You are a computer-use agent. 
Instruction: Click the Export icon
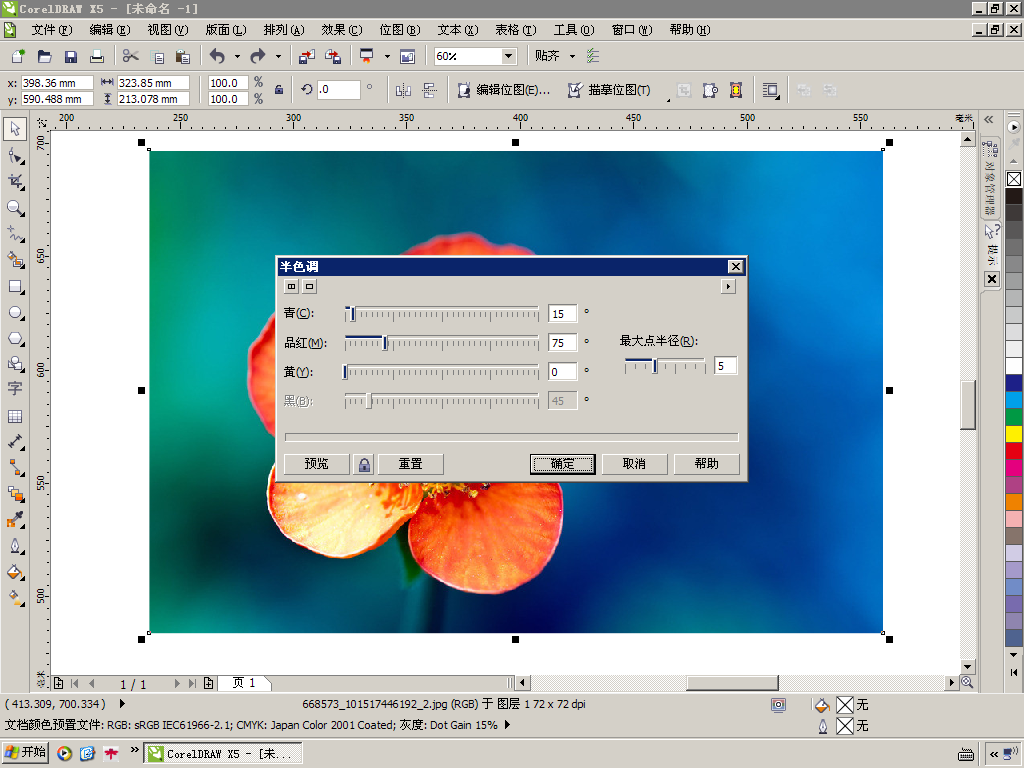tap(333, 56)
